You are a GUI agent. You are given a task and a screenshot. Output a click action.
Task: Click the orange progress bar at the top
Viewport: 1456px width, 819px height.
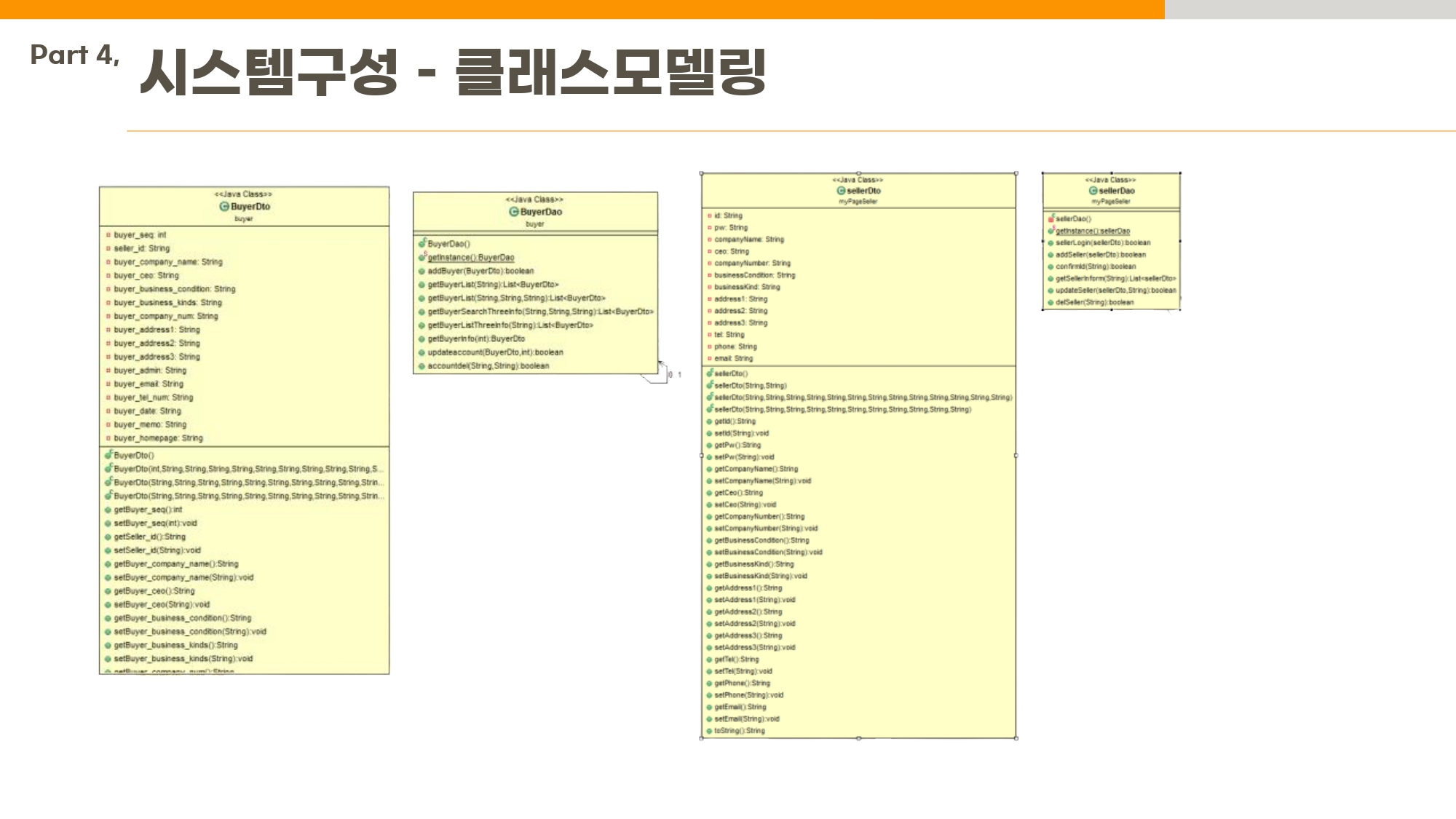[x=582, y=9]
